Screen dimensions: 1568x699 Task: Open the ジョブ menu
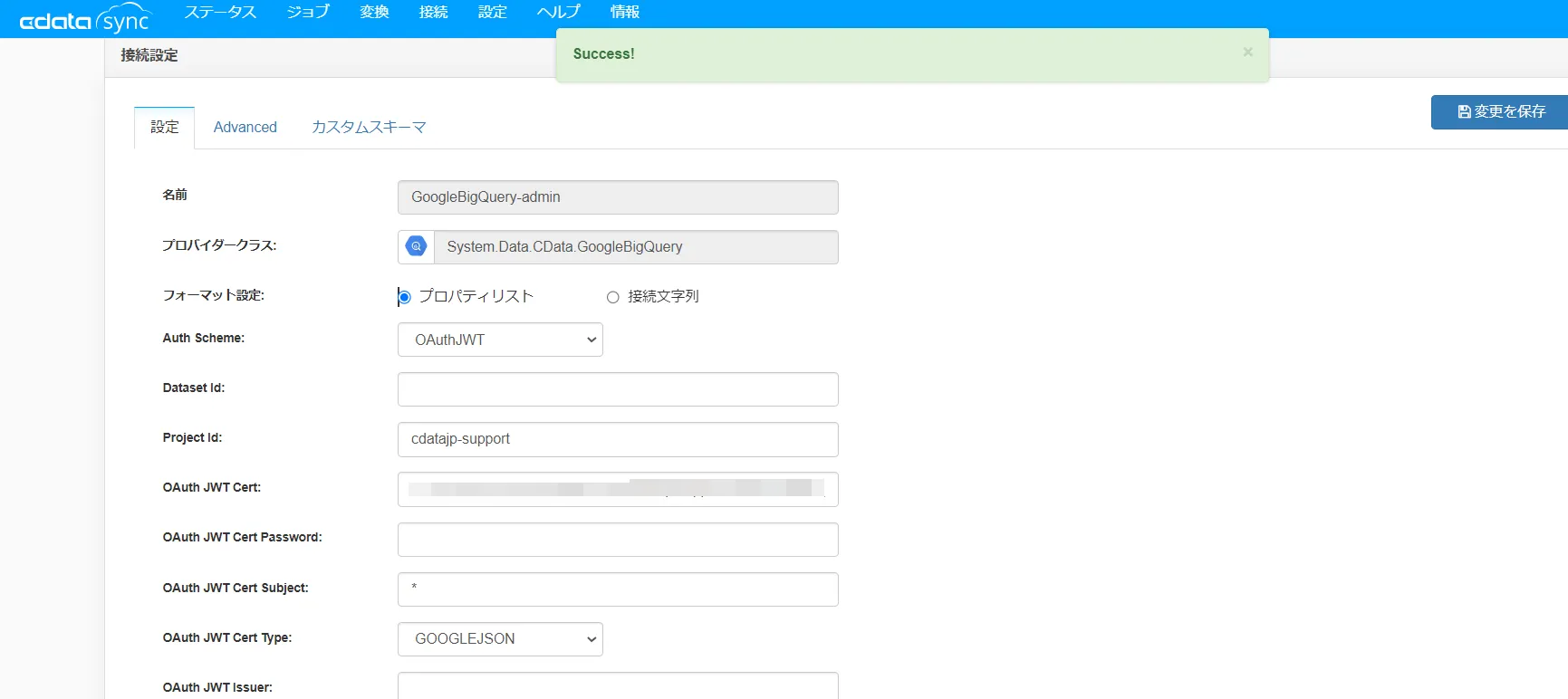308,12
